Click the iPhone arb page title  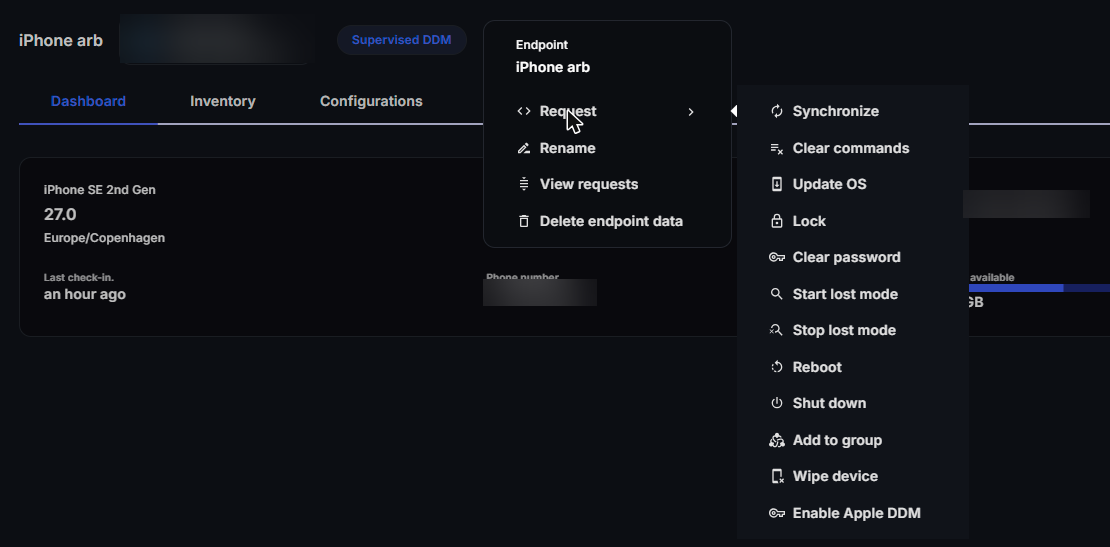point(61,40)
